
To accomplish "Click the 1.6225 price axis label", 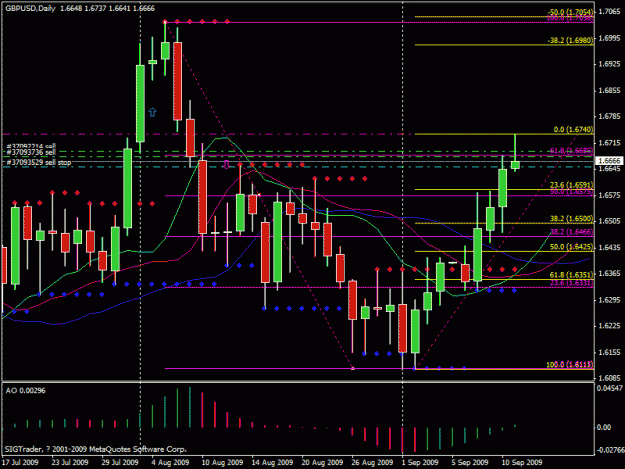I will coord(610,326).
